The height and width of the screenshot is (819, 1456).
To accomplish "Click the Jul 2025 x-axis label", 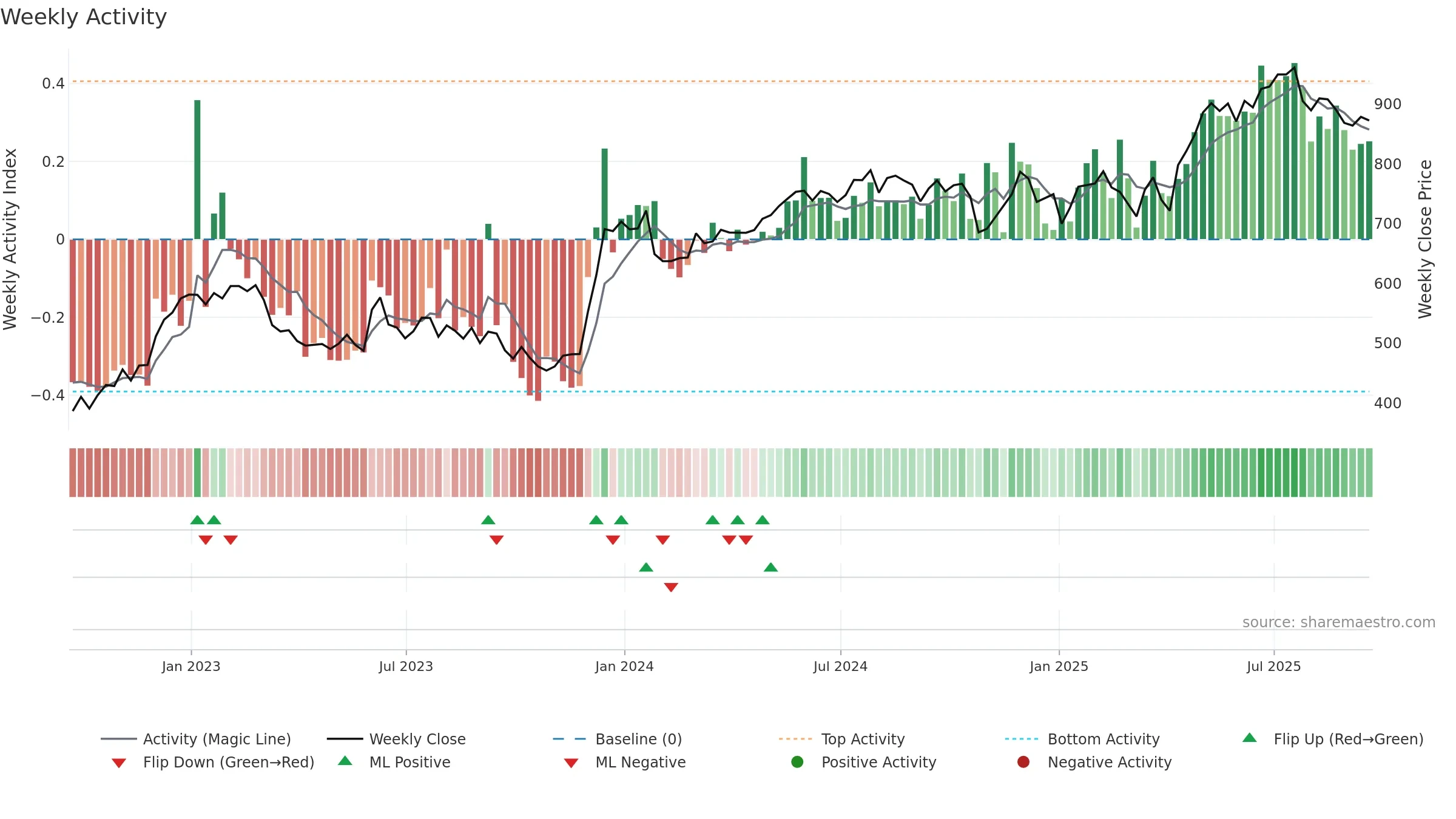I will (1274, 666).
